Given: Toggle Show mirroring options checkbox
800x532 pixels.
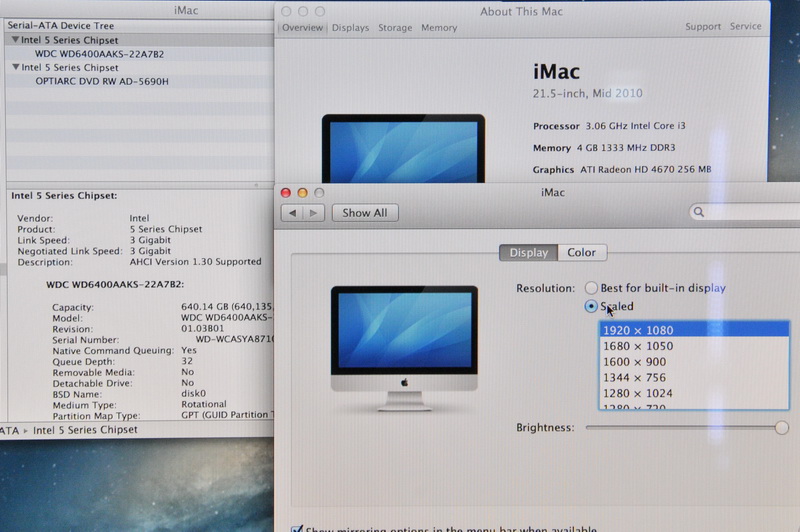Looking at the screenshot, I should 296,528.
